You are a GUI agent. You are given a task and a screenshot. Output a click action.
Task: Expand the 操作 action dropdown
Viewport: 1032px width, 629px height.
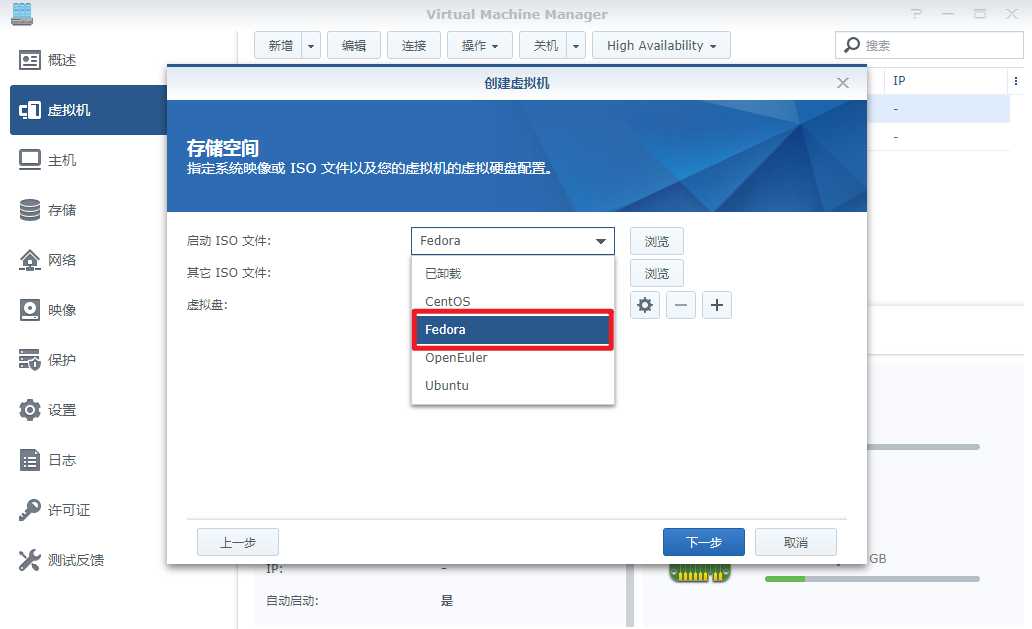(480, 45)
